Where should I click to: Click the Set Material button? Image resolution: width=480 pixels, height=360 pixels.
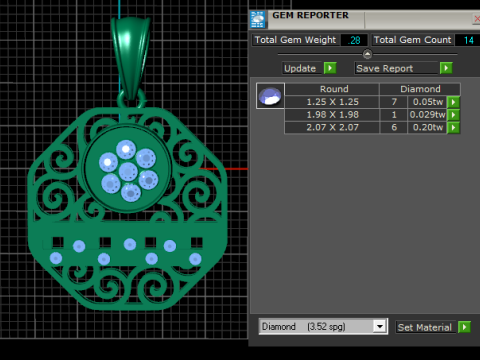point(426,327)
